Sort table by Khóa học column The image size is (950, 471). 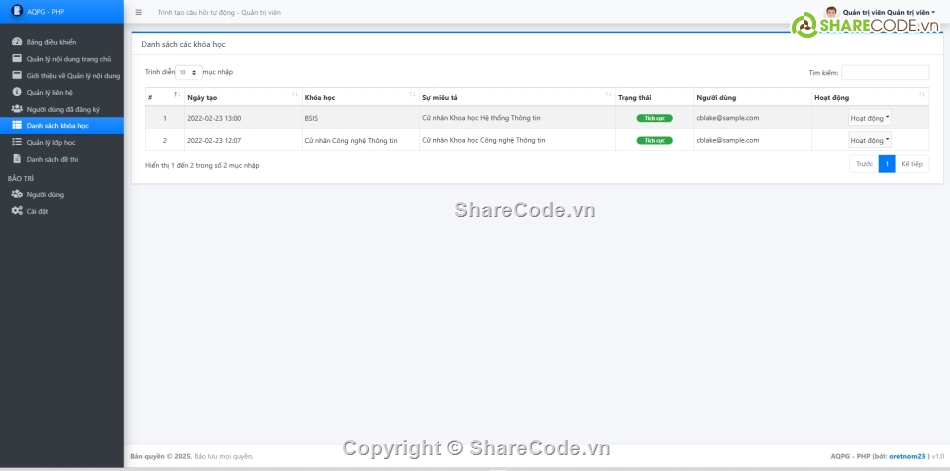pyautogui.click(x=358, y=97)
